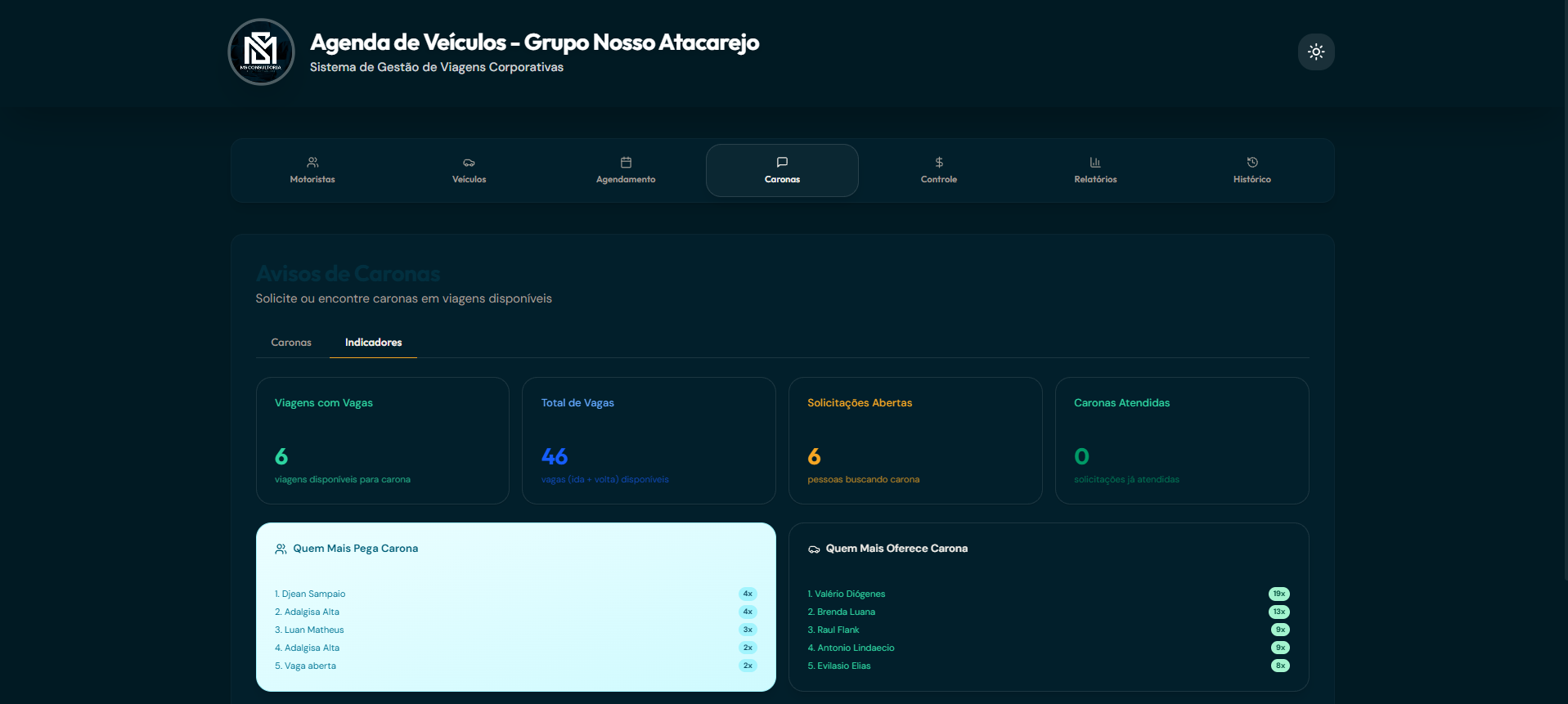Image resolution: width=1568 pixels, height=704 pixels.
Task: Open the Relatórios tab
Action: (x=1095, y=170)
